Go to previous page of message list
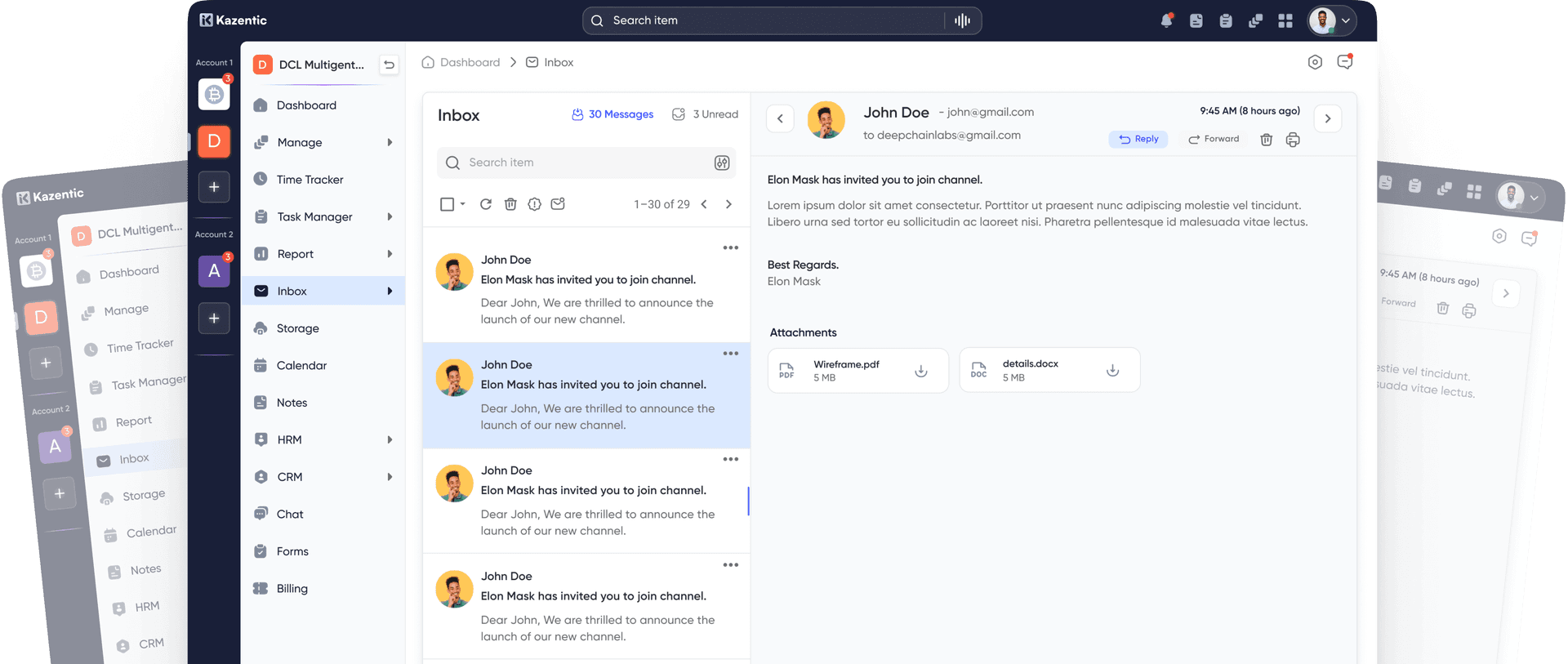The image size is (1568, 664). 704,204
